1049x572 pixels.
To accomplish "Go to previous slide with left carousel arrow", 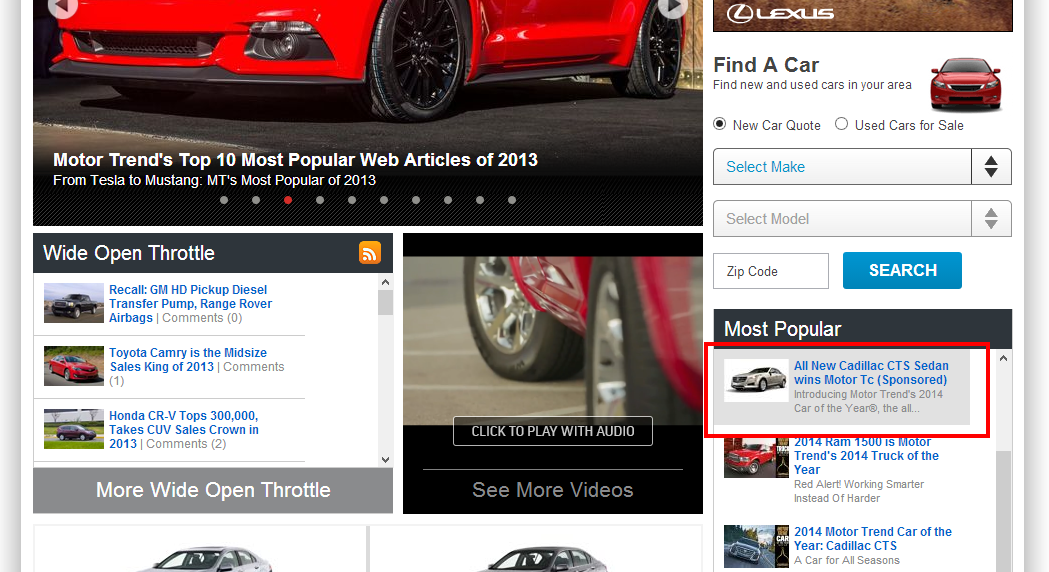I will 64,7.
